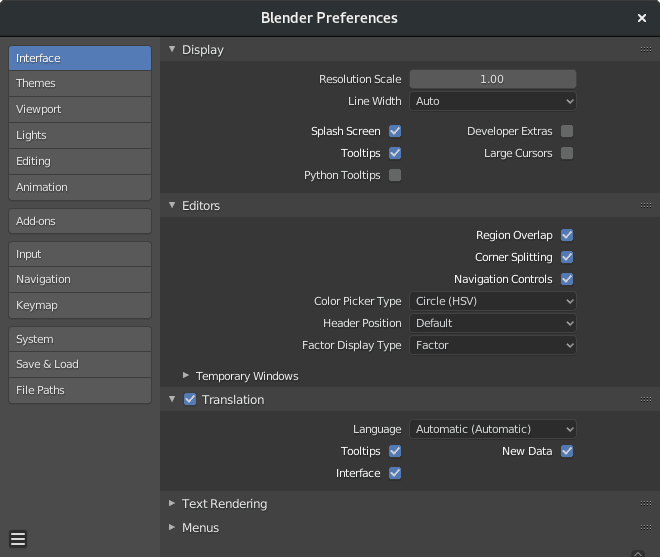This screenshot has width=660, height=557.
Task: Enable Developer Extras
Action: tap(567, 131)
